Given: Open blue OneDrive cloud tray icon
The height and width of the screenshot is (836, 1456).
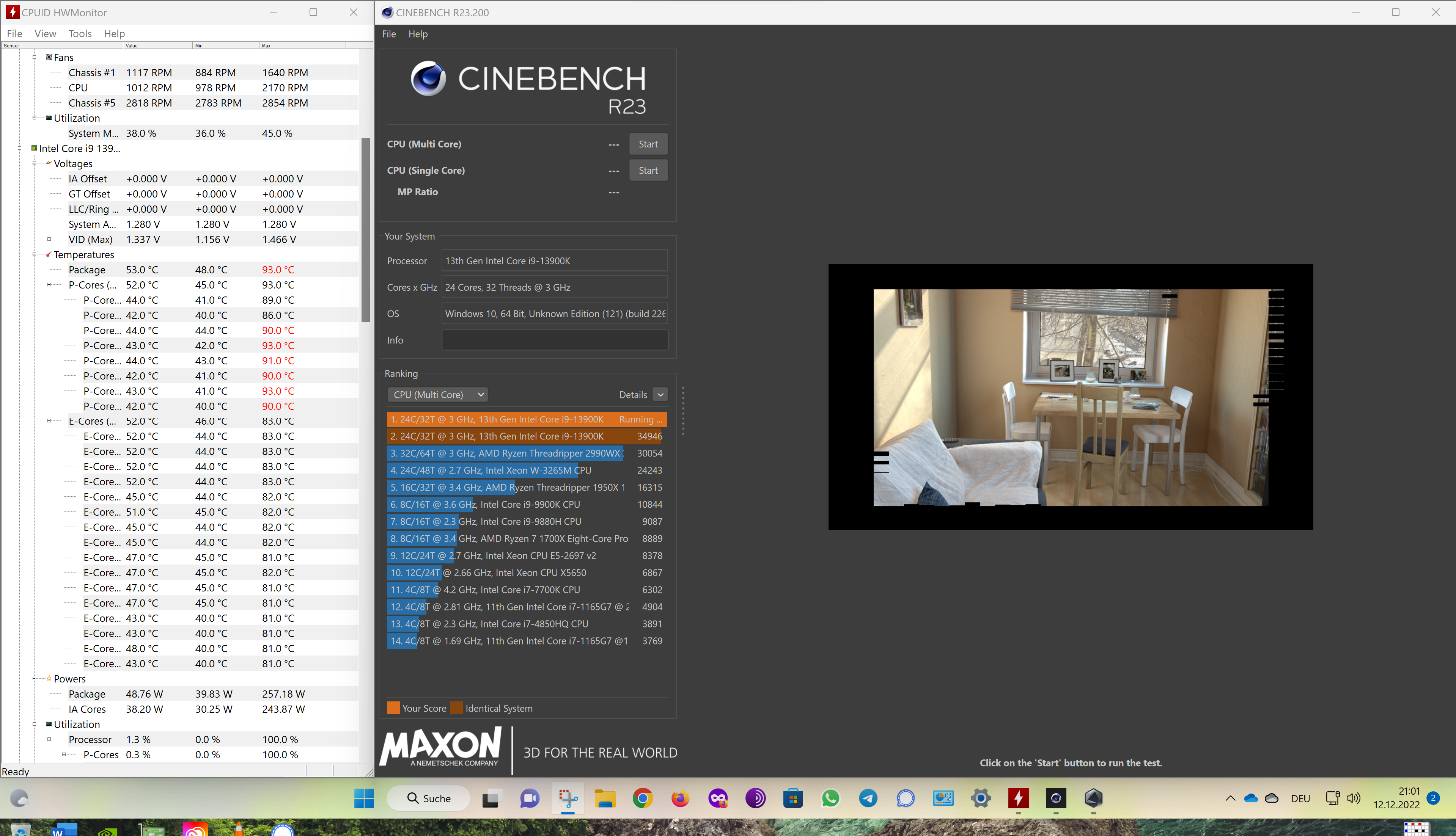Looking at the screenshot, I should click(1251, 798).
